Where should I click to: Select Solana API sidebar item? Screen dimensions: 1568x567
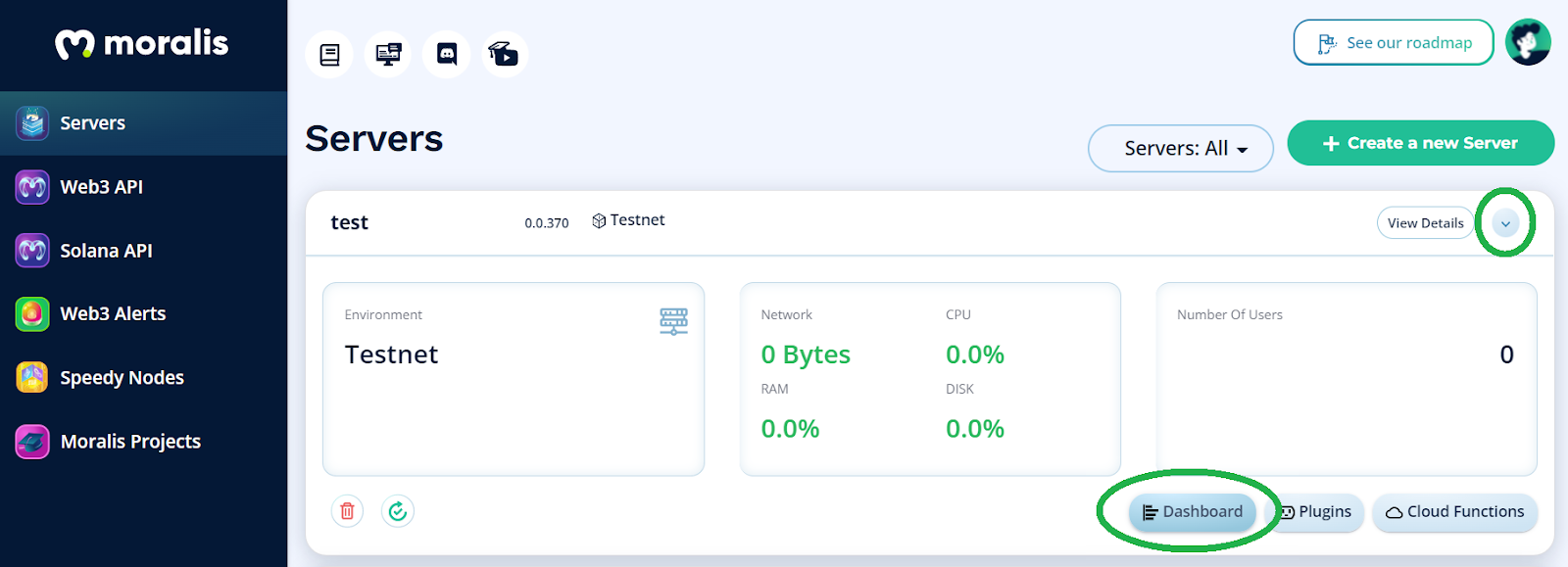click(x=144, y=251)
